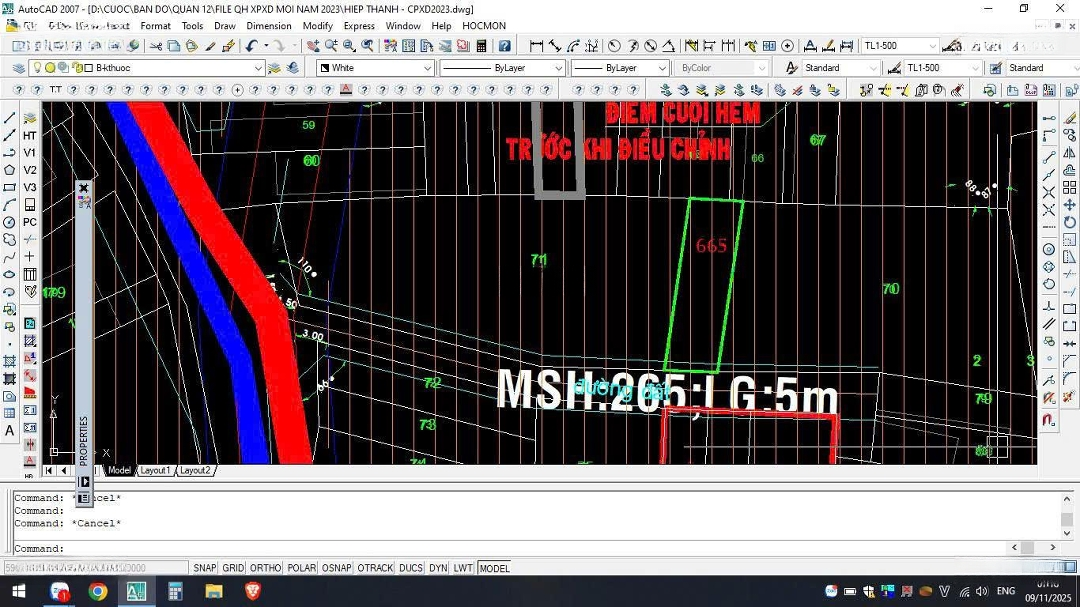Open the Dimension menu
Viewport: 1080px width, 607px height.
[x=269, y=26]
